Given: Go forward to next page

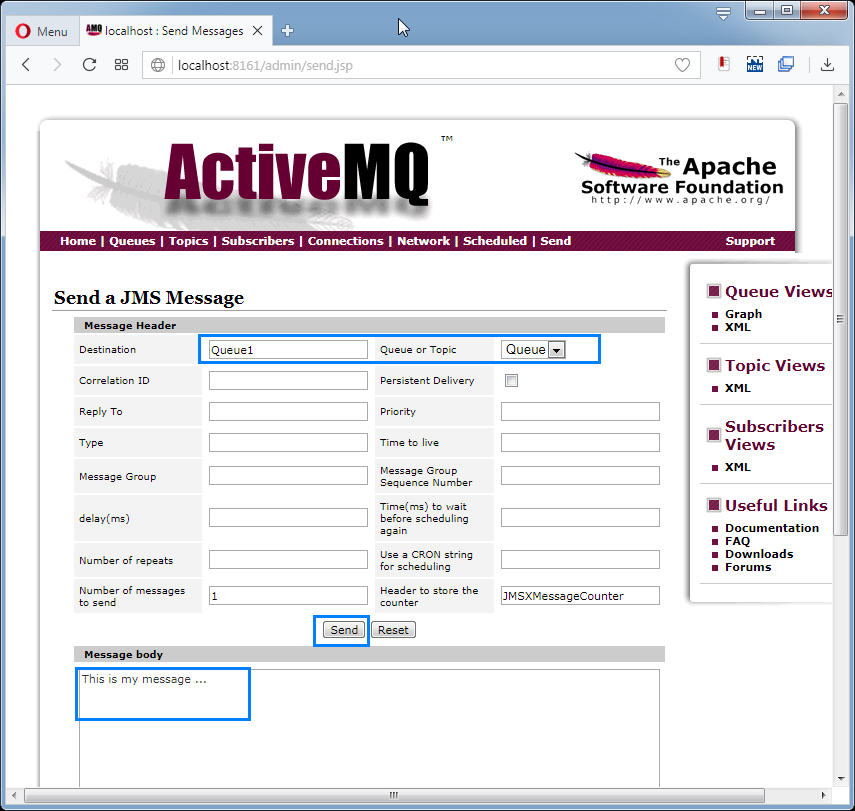Looking at the screenshot, I should (x=57, y=65).
